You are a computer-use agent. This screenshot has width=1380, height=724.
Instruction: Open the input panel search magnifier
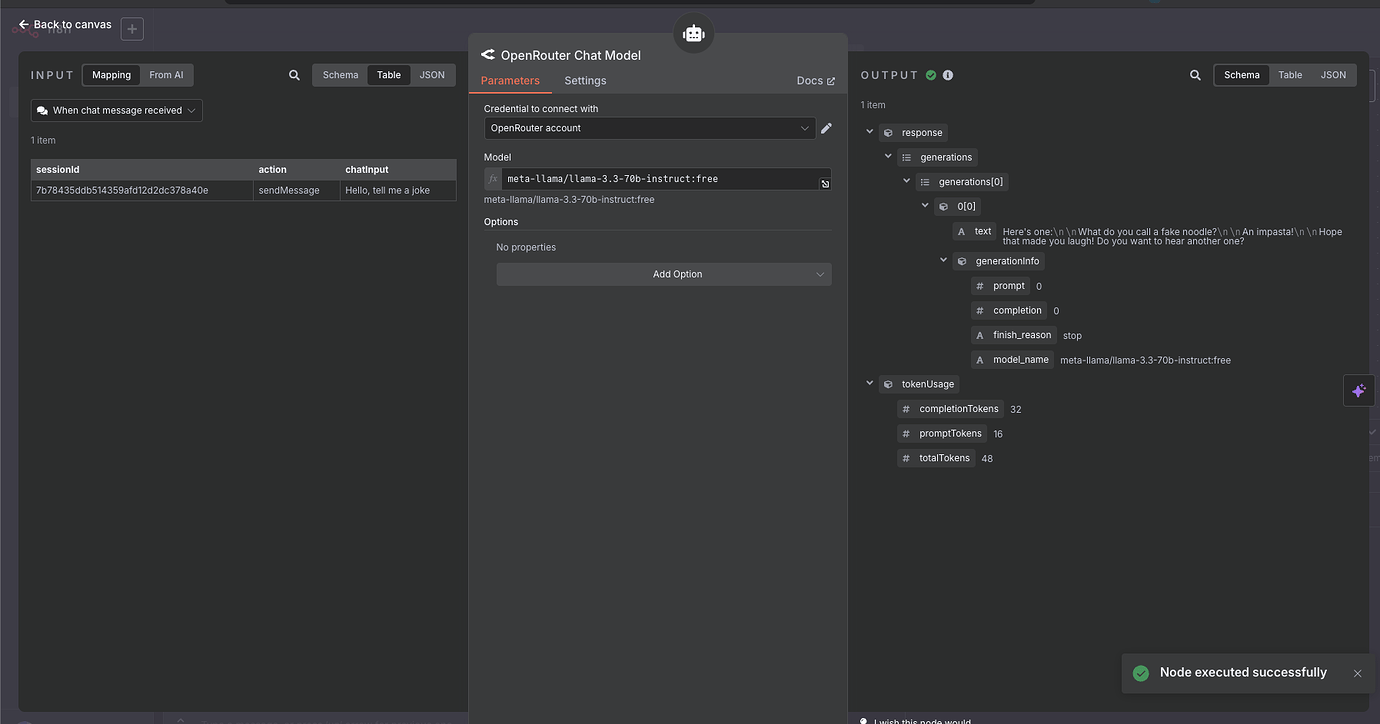click(294, 74)
